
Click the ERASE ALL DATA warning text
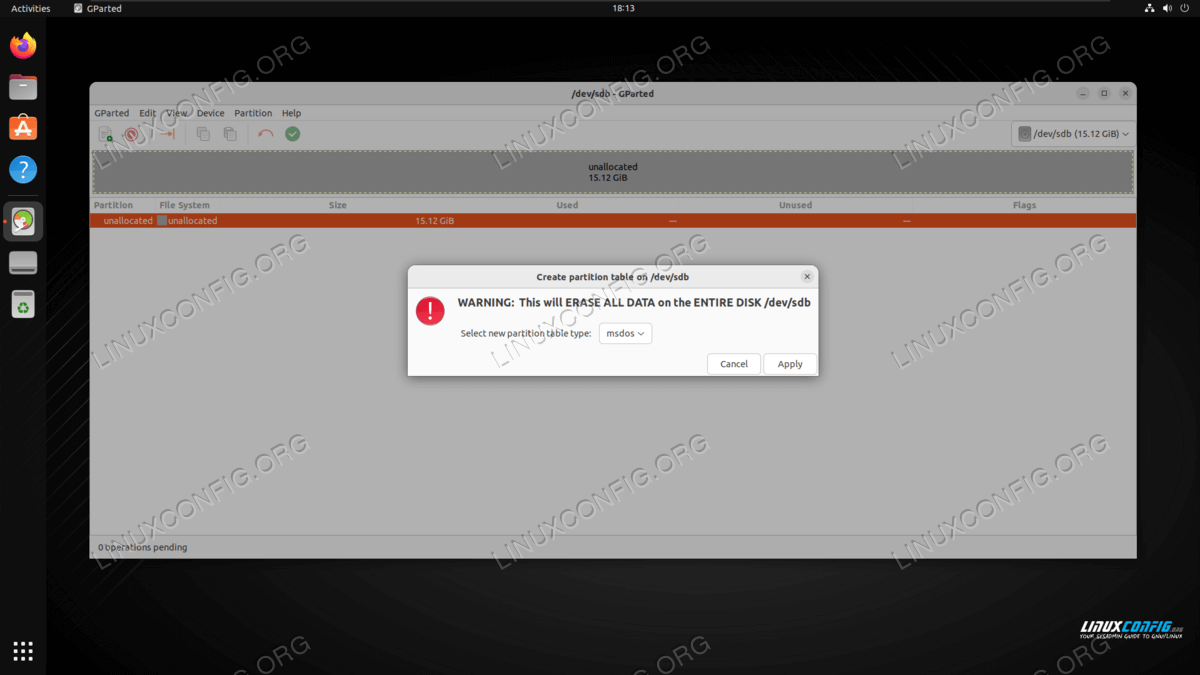click(634, 302)
